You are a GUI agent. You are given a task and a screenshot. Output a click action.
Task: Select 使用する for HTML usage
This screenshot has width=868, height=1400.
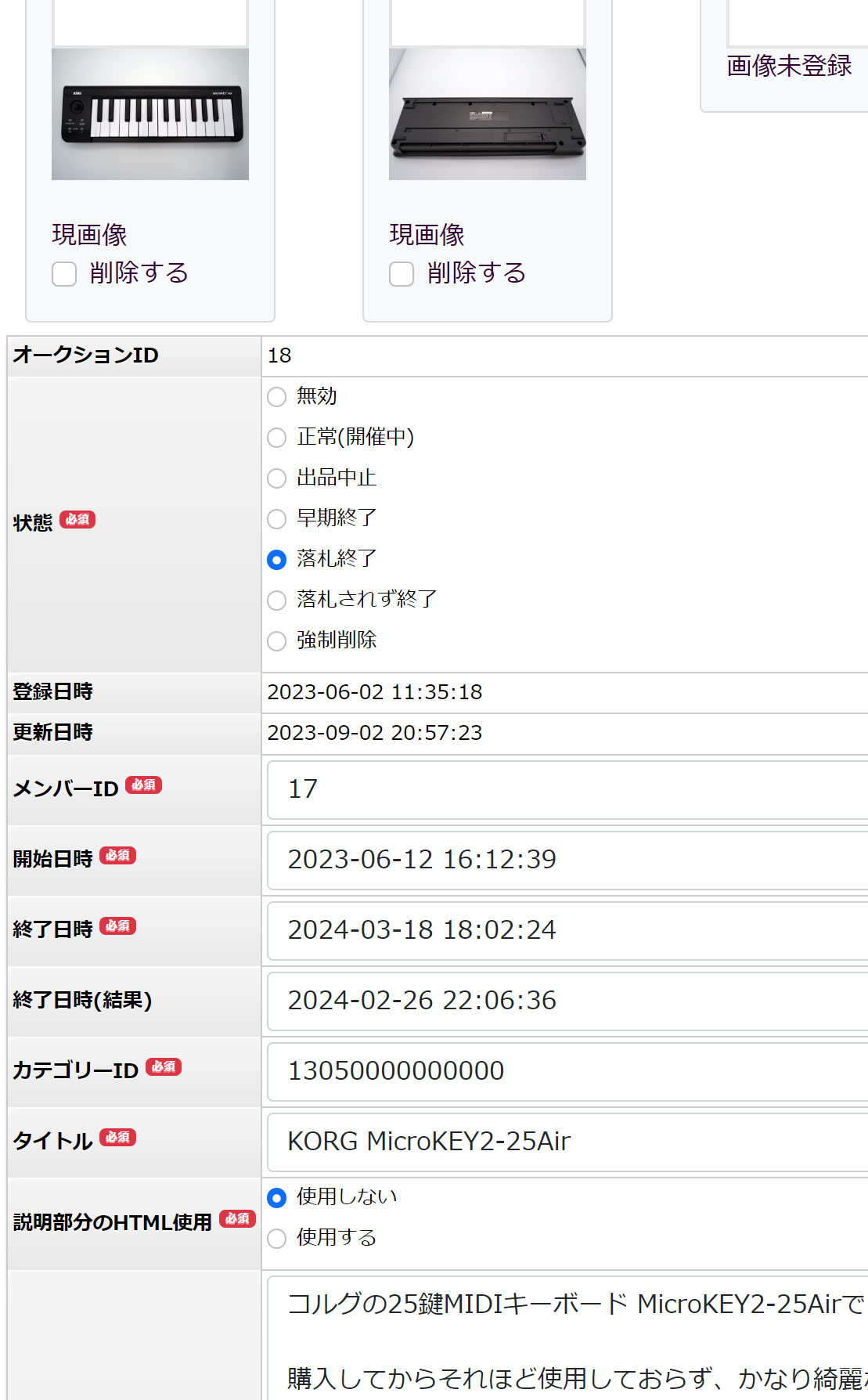(x=277, y=1239)
